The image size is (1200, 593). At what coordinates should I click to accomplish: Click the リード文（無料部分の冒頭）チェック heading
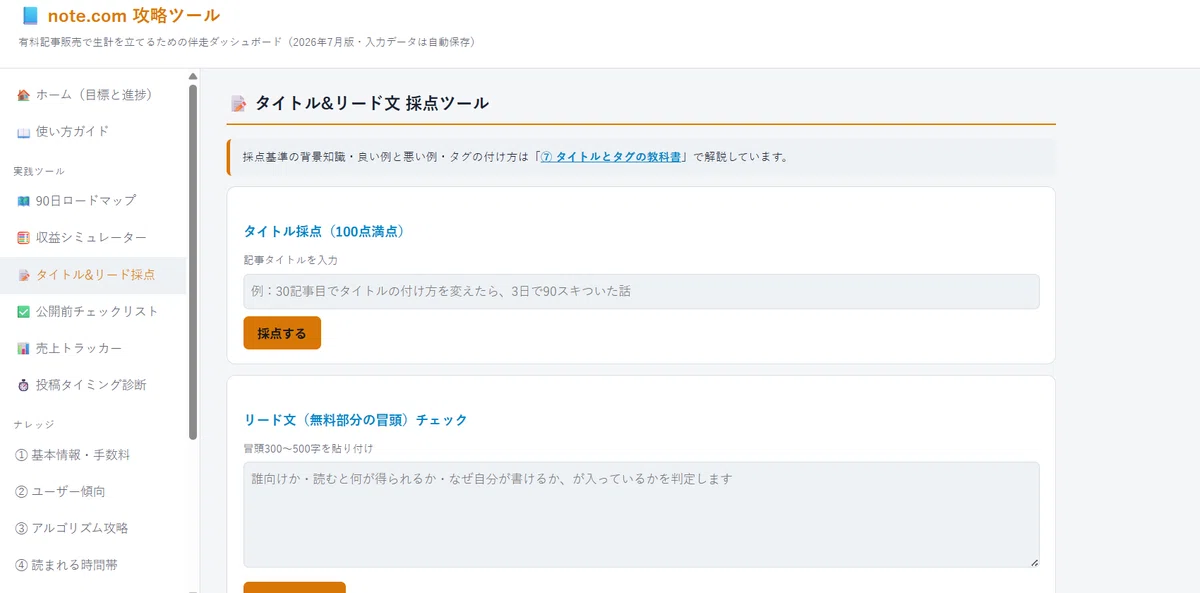pos(356,420)
